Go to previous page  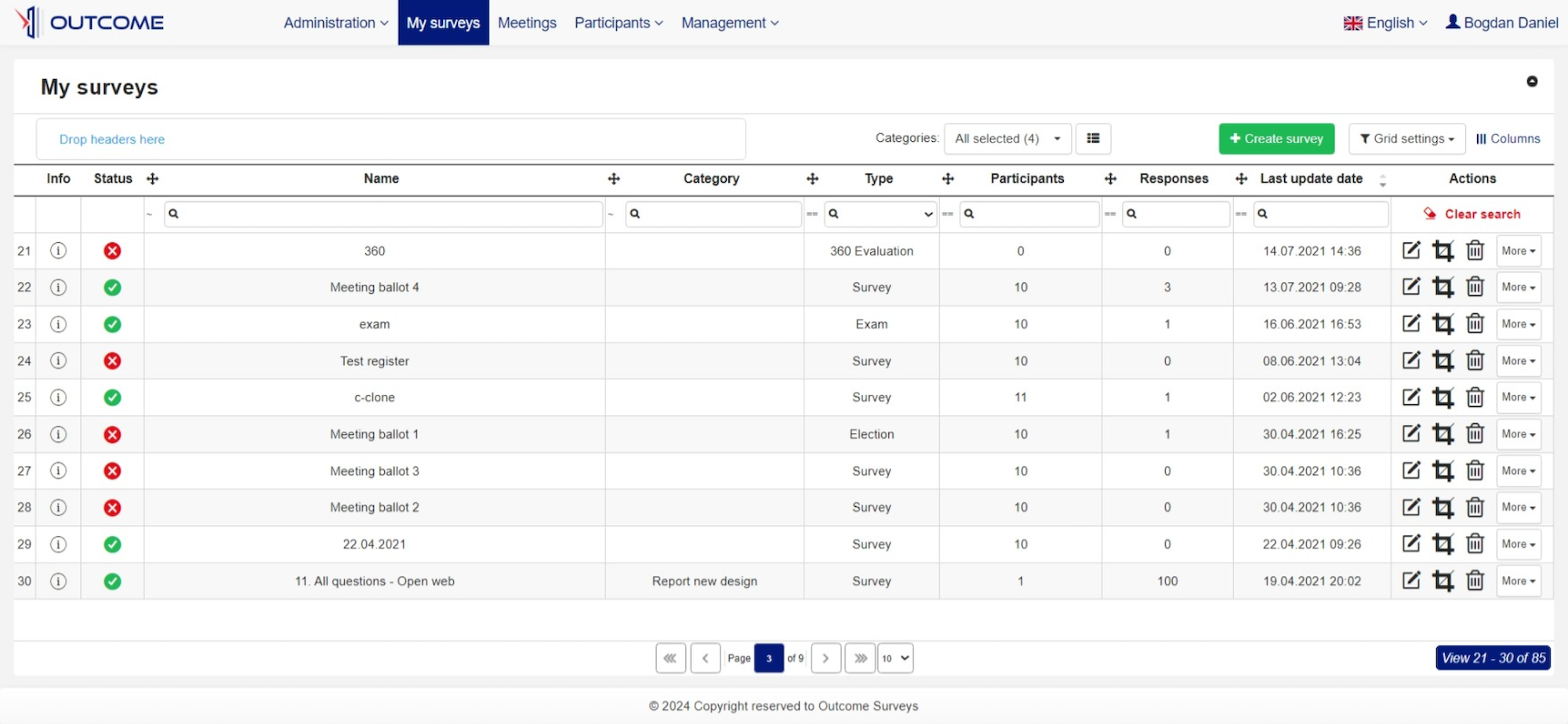(706, 658)
